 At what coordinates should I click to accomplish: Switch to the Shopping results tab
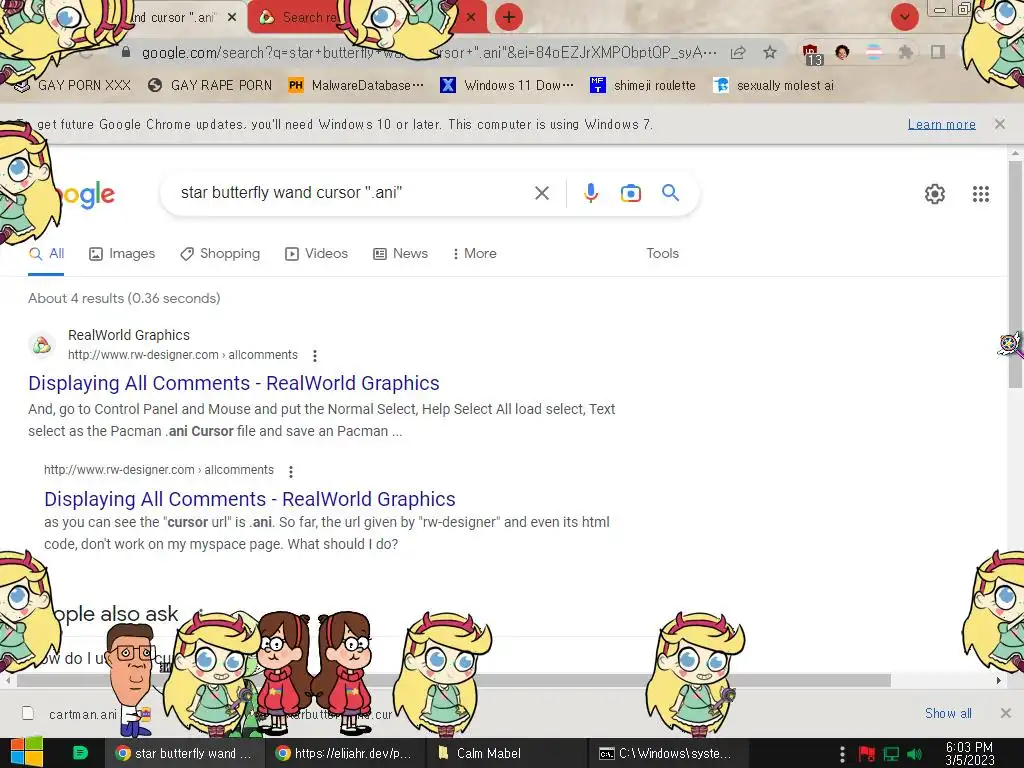point(220,253)
